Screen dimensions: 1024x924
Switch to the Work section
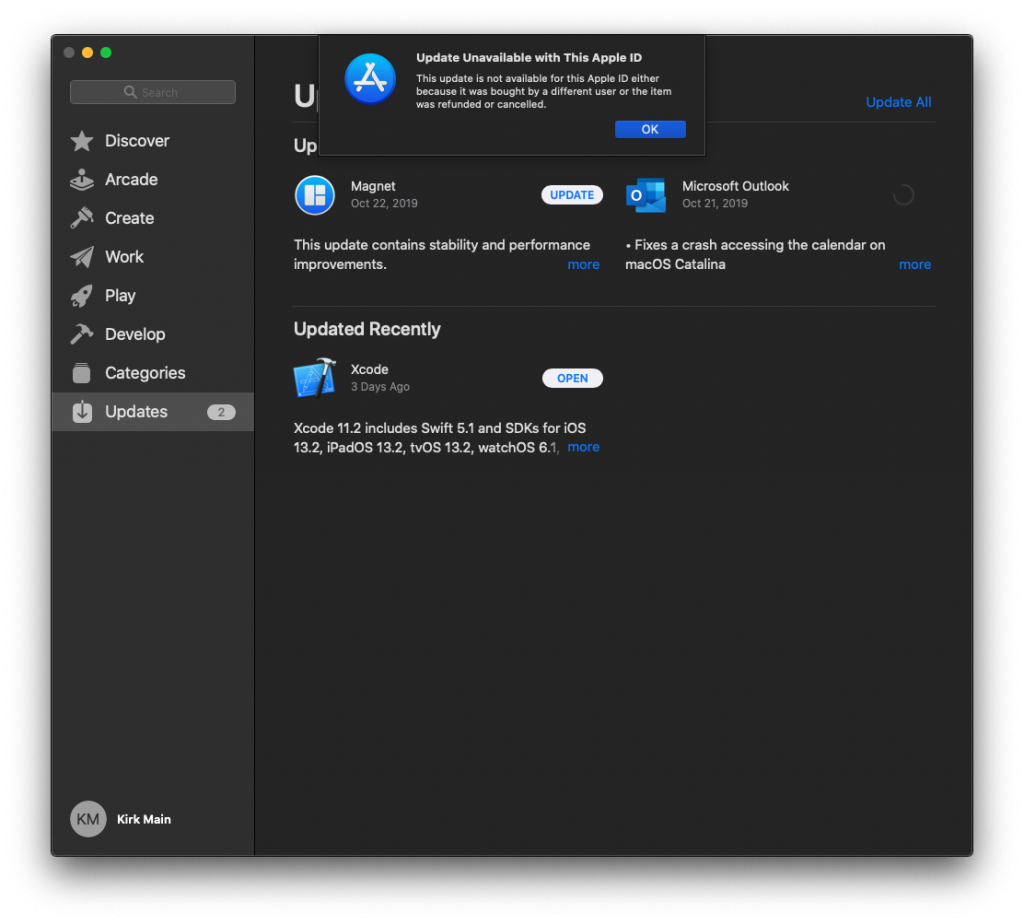pyautogui.click(x=153, y=257)
